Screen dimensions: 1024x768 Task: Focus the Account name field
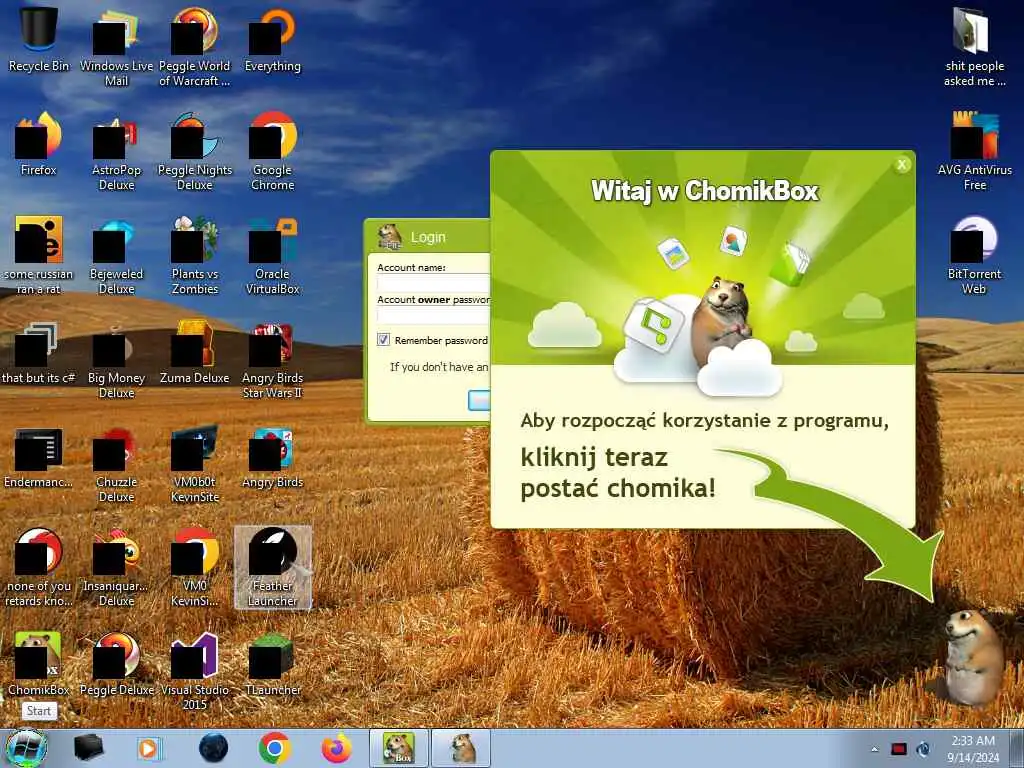(434, 283)
